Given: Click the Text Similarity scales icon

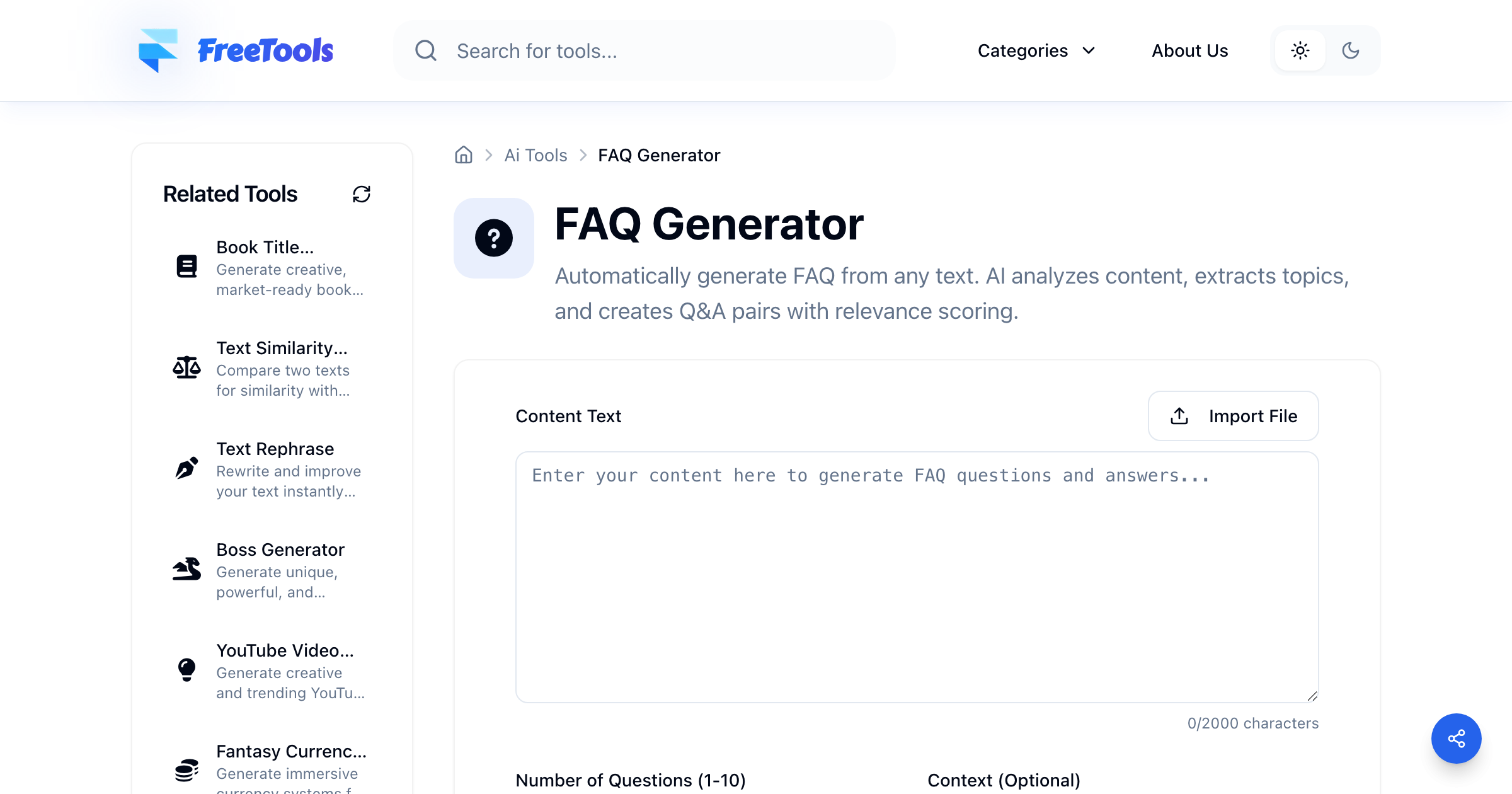Looking at the screenshot, I should 186,367.
